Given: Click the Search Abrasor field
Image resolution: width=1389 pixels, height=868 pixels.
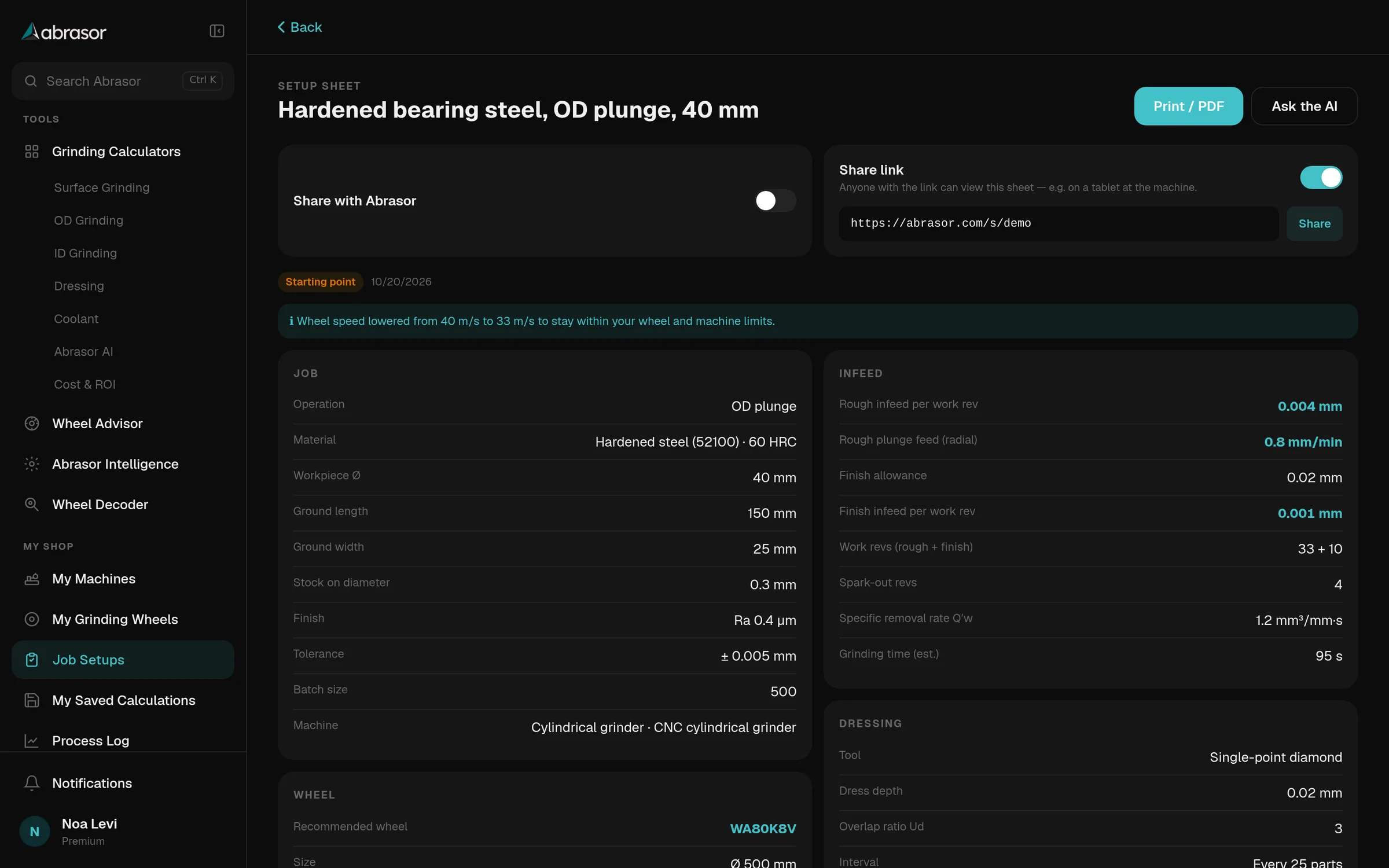Looking at the screenshot, I should (123, 81).
